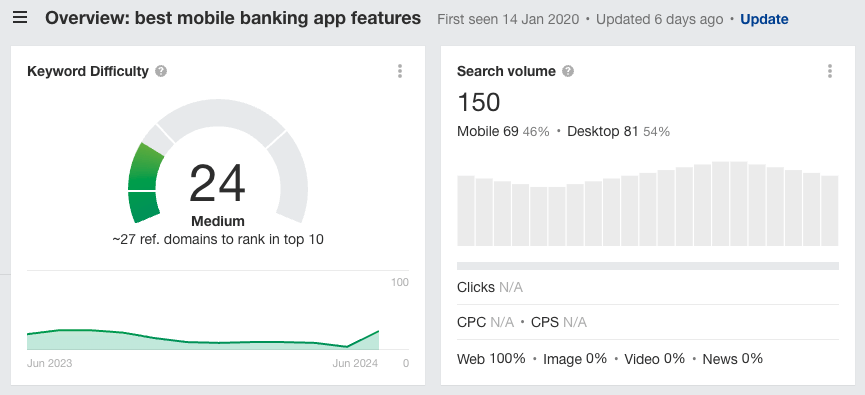Click the last bar in search volume chart
The width and height of the screenshot is (865, 395).
(x=830, y=211)
